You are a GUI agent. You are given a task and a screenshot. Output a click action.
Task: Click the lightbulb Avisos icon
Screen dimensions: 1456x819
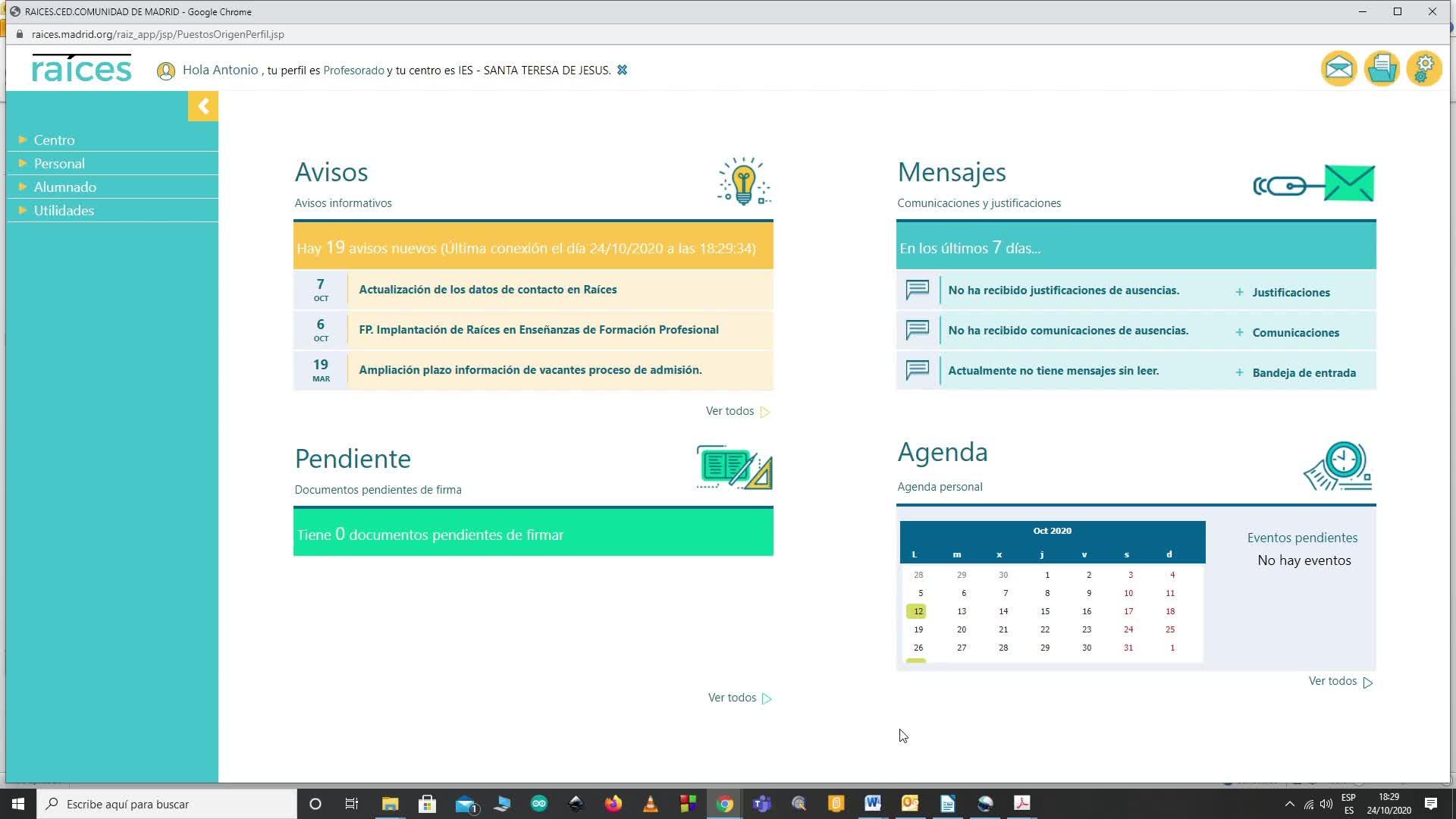coord(744,182)
